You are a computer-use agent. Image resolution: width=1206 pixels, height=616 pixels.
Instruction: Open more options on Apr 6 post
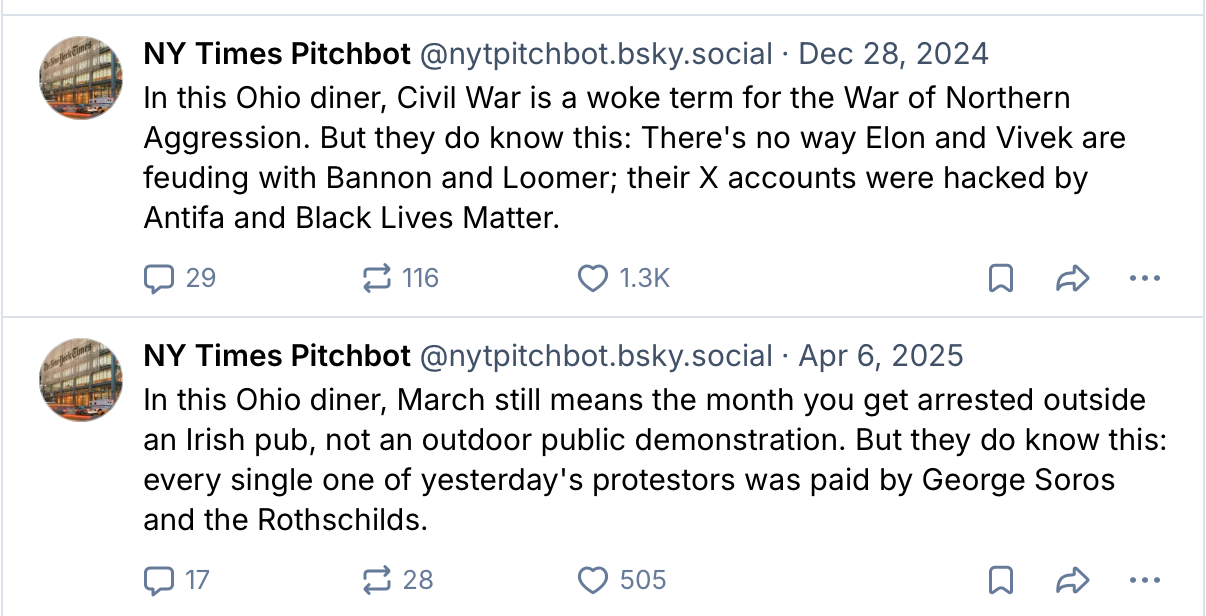[x=1144, y=580]
